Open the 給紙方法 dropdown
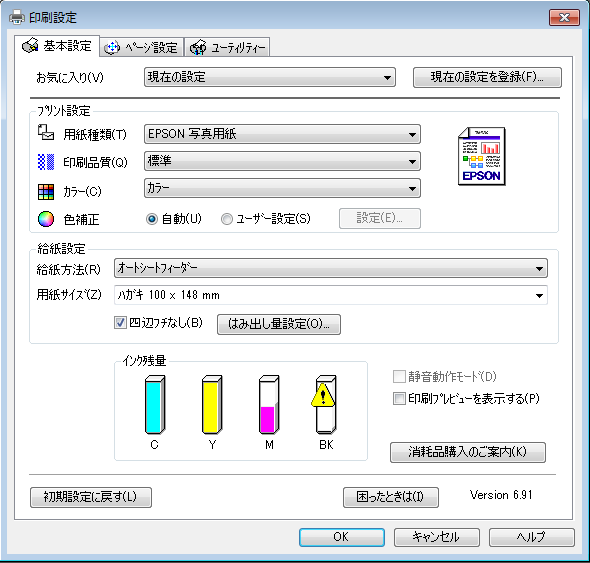 coord(331,268)
